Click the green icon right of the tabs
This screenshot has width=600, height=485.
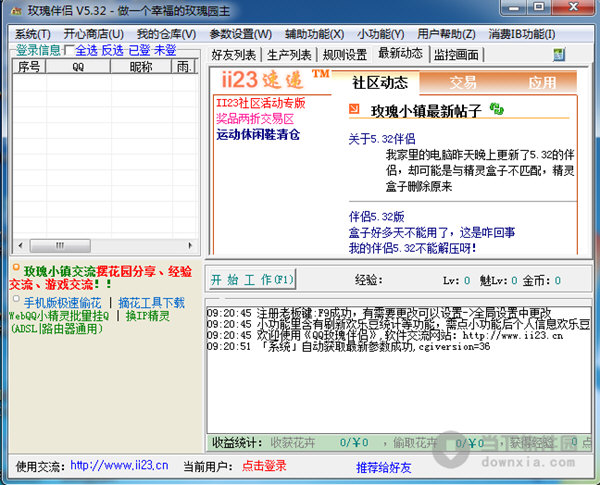point(559,54)
